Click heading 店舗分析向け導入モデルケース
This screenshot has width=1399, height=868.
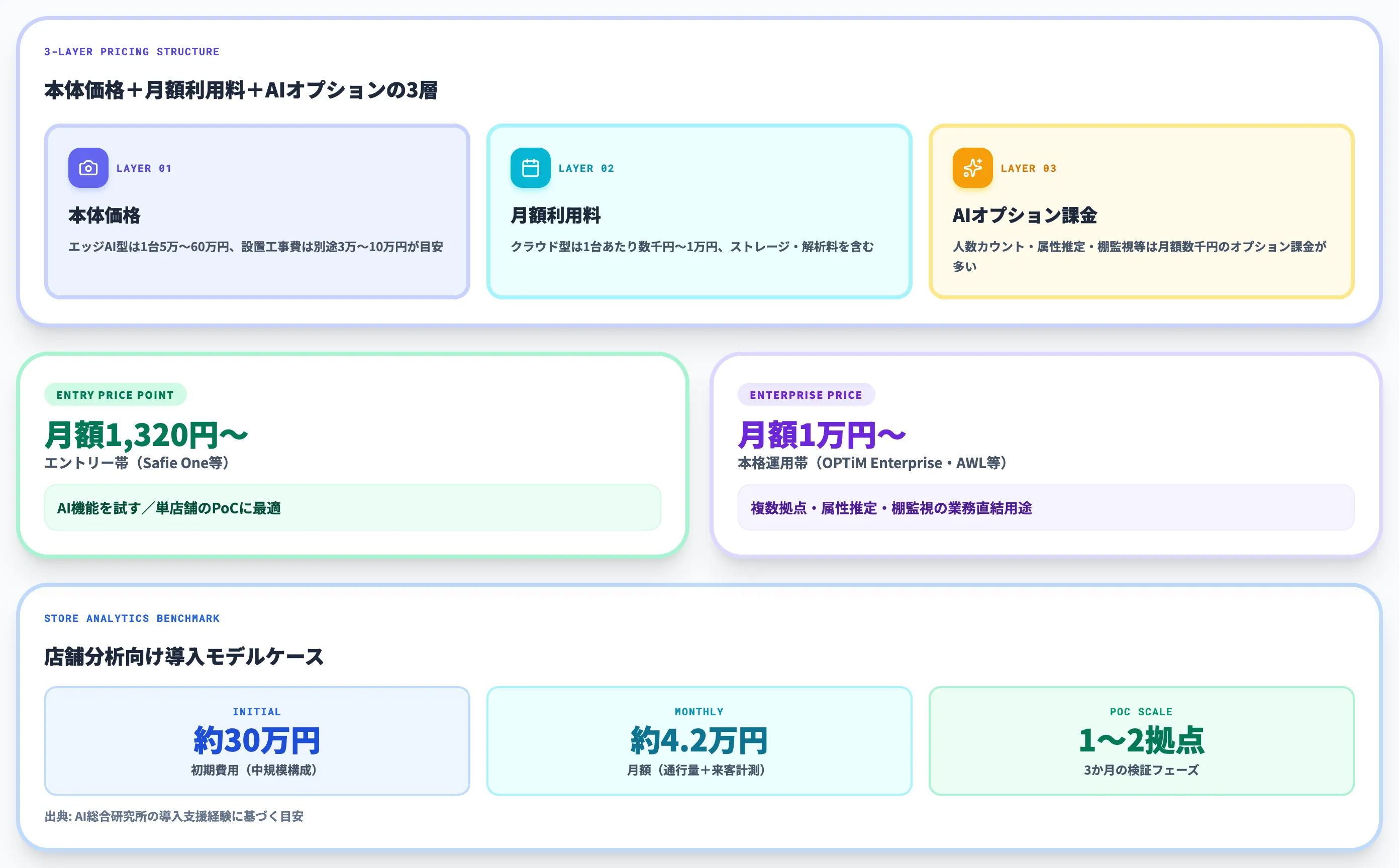184,657
